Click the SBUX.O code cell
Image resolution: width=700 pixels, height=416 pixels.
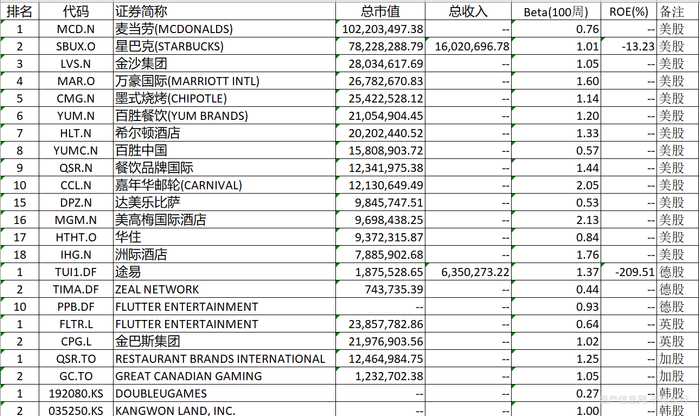(76, 46)
